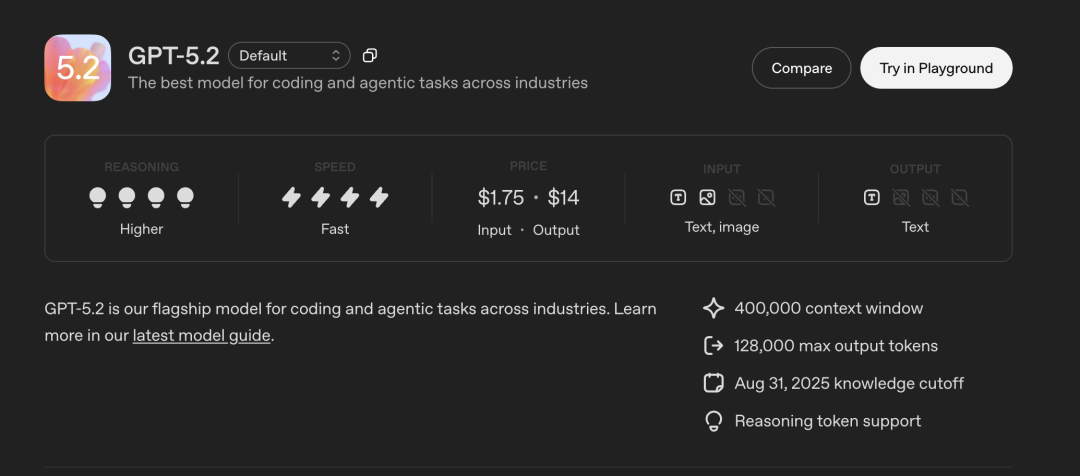Click the '400,000 context window' text

click(x=829, y=308)
